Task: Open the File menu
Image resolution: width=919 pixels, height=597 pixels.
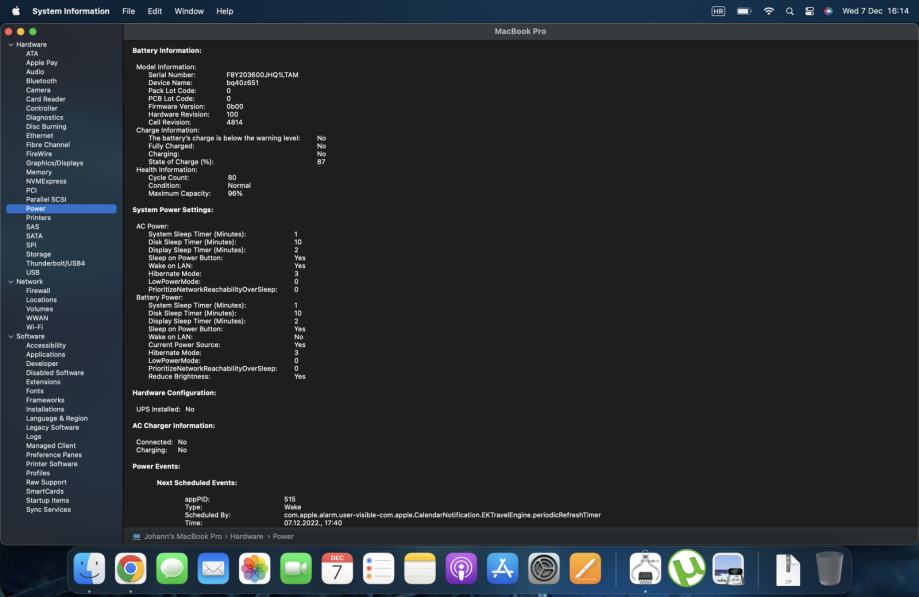Action: click(x=128, y=11)
